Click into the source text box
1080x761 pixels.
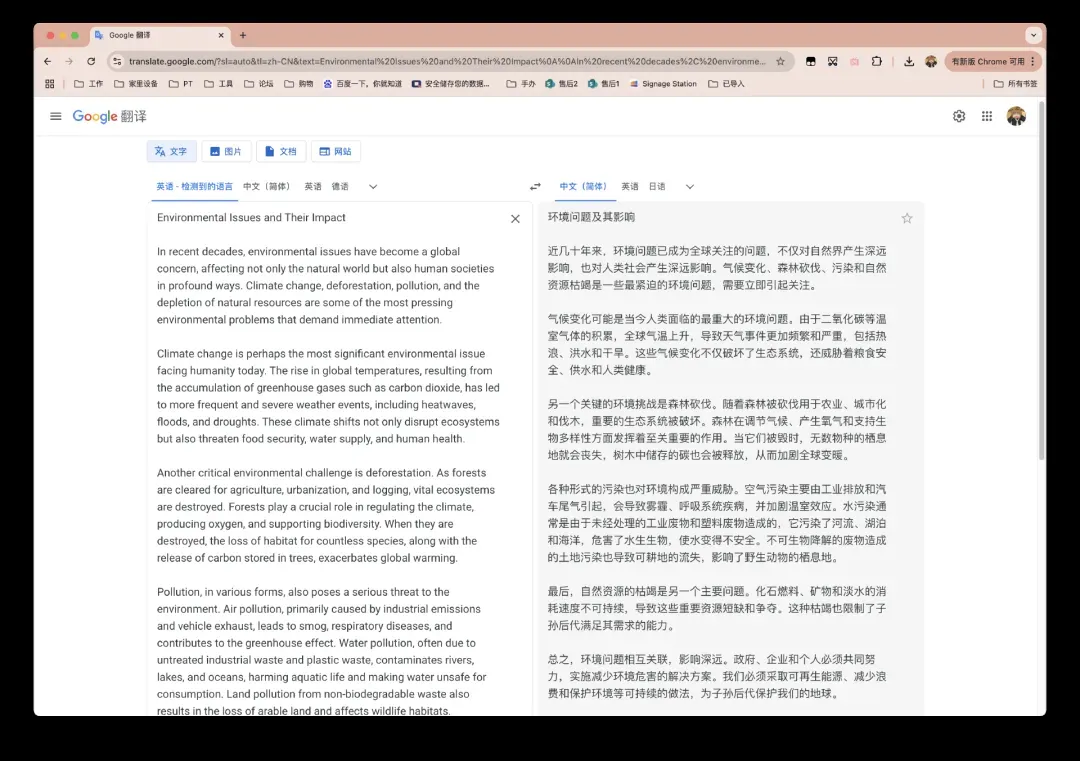[330, 400]
